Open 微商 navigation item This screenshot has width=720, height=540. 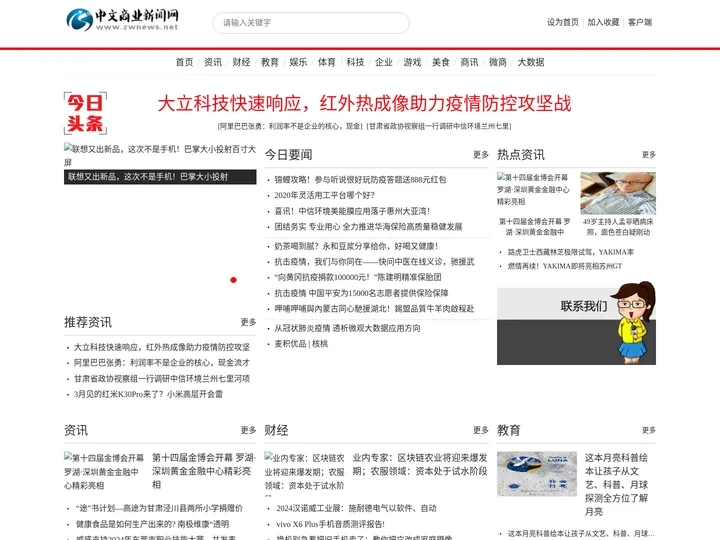pos(498,62)
